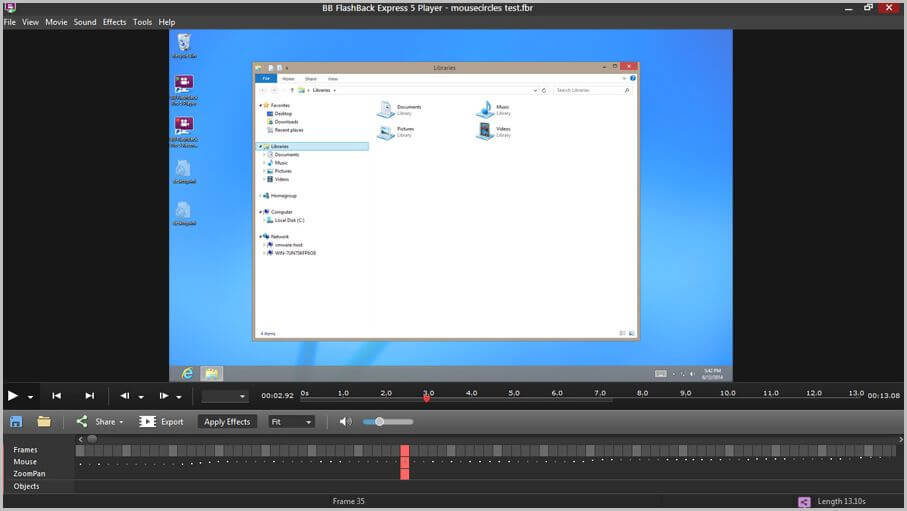Jump to start of the movie
The width and height of the screenshot is (907, 511).
click(x=56, y=396)
